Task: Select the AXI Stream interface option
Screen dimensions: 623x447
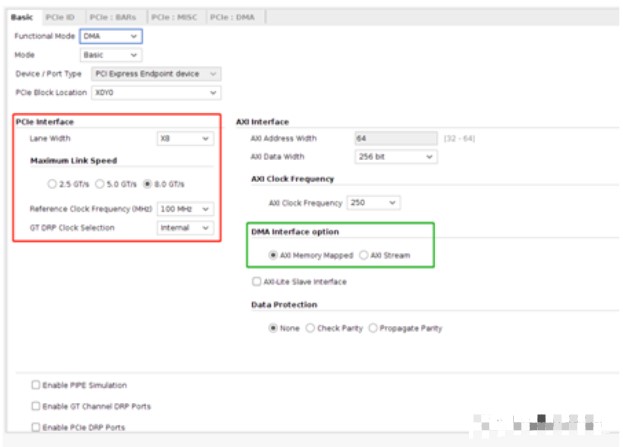Action: 364,256
